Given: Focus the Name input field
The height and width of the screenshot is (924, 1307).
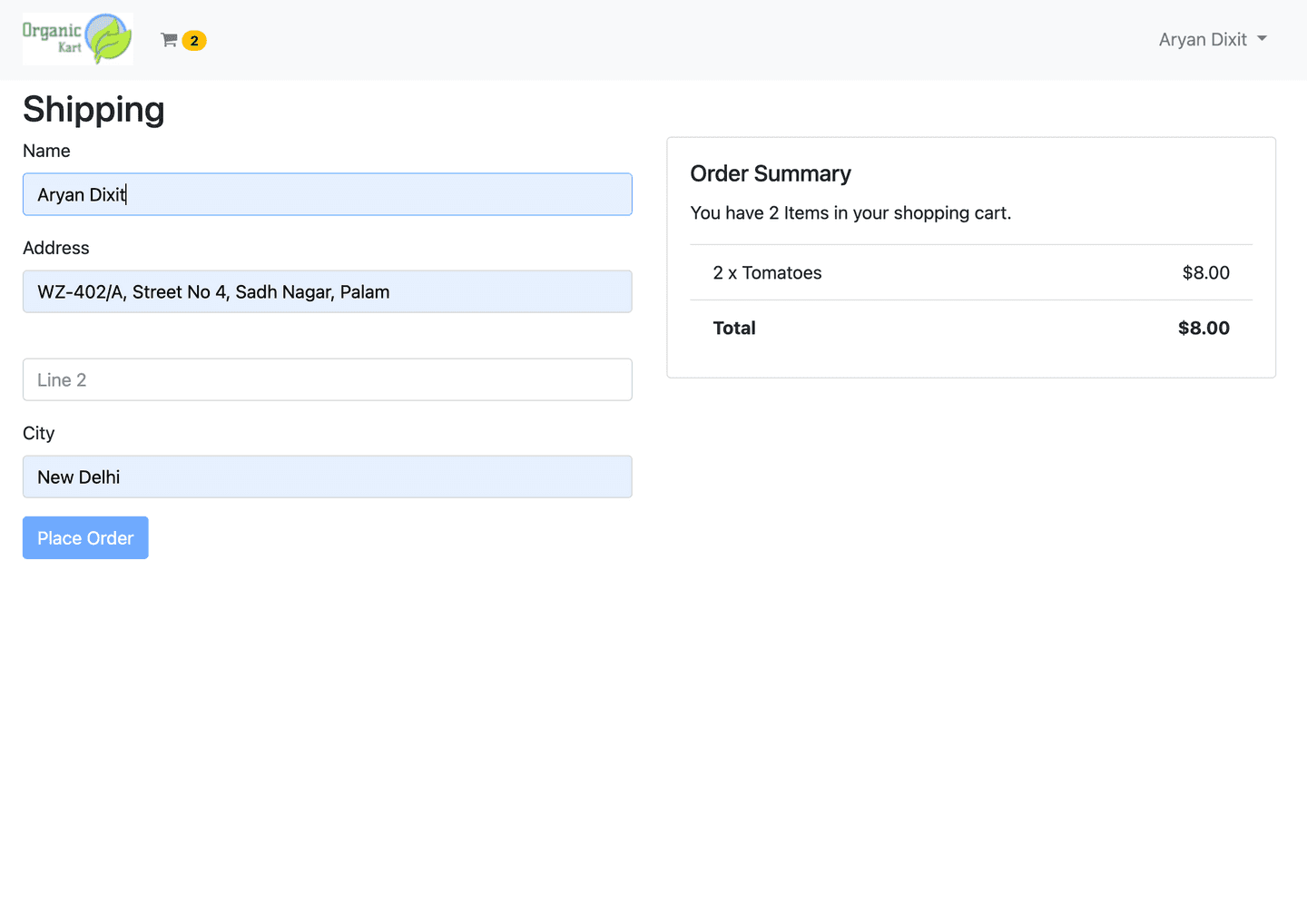Looking at the screenshot, I should (328, 194).
